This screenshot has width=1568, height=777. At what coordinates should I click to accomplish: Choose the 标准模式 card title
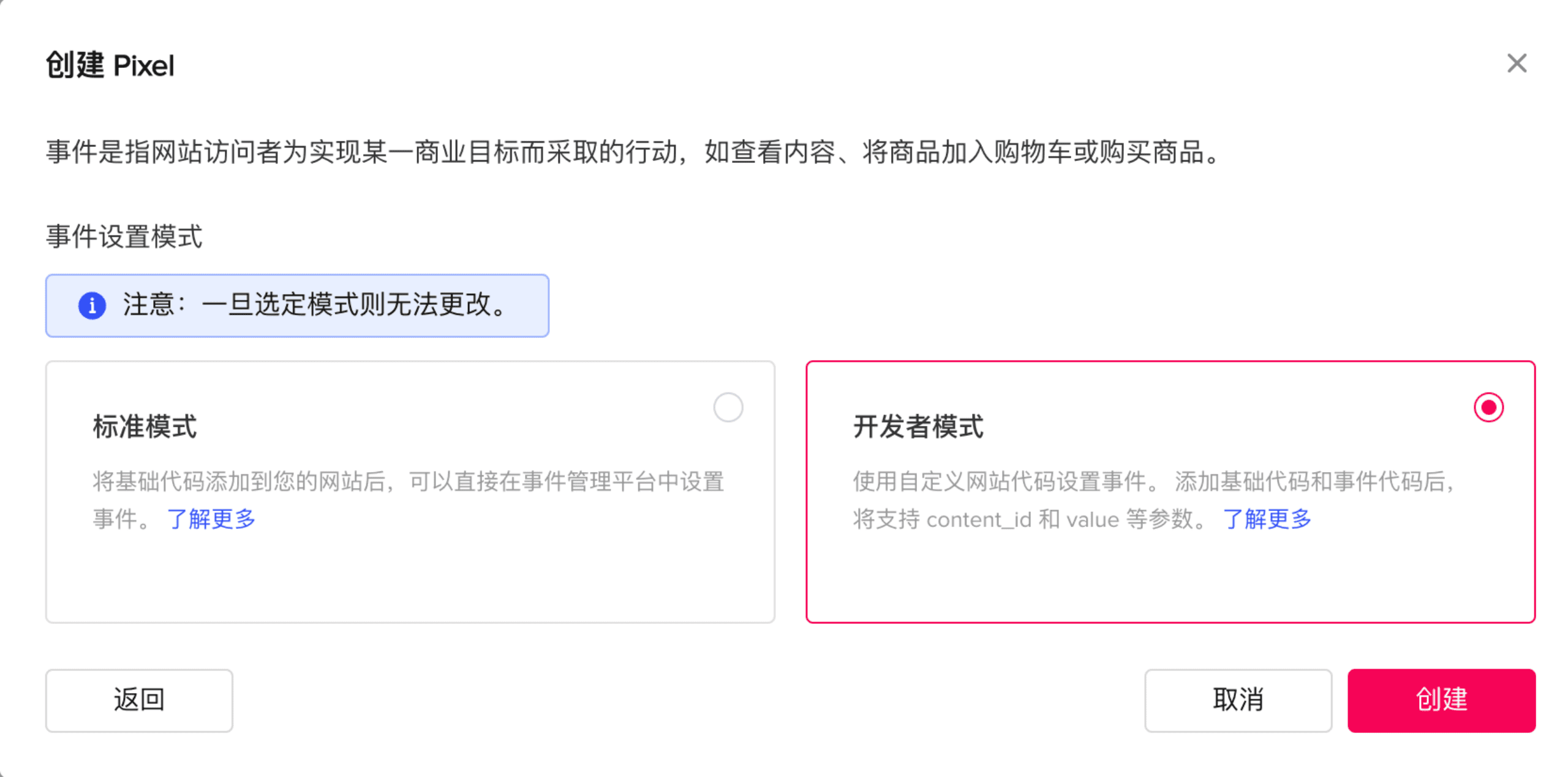[145, 427]
